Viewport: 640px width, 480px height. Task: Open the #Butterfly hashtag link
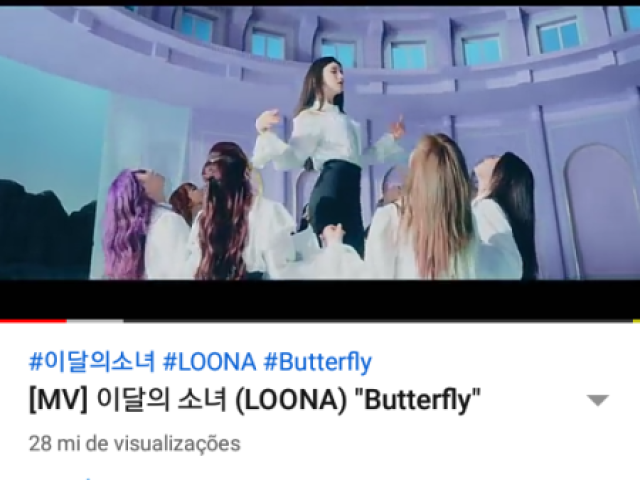pyautogui.click(x=318, y=361)
